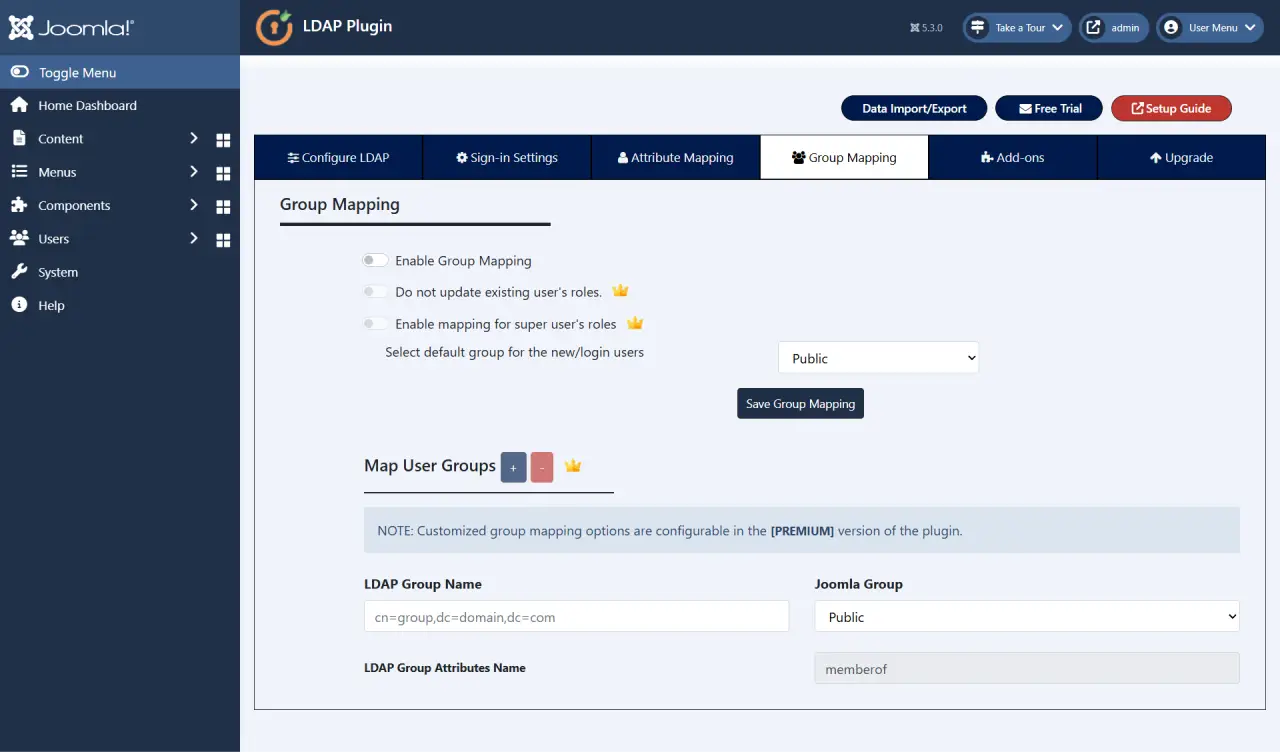Click the Joomla 5.3.0 version badge
1280x752 pixels.
point(926,28)
